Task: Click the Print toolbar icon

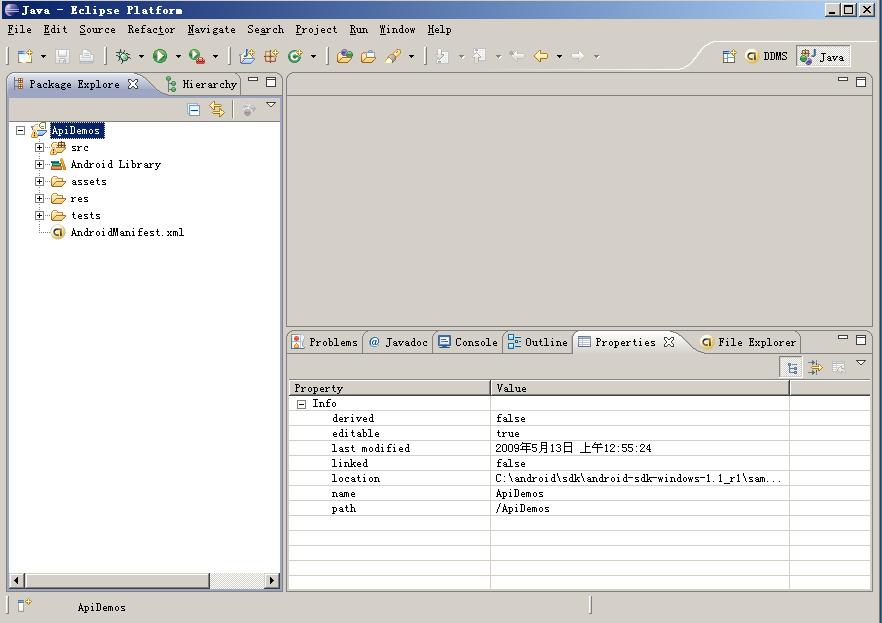Action: pos(86,56)
